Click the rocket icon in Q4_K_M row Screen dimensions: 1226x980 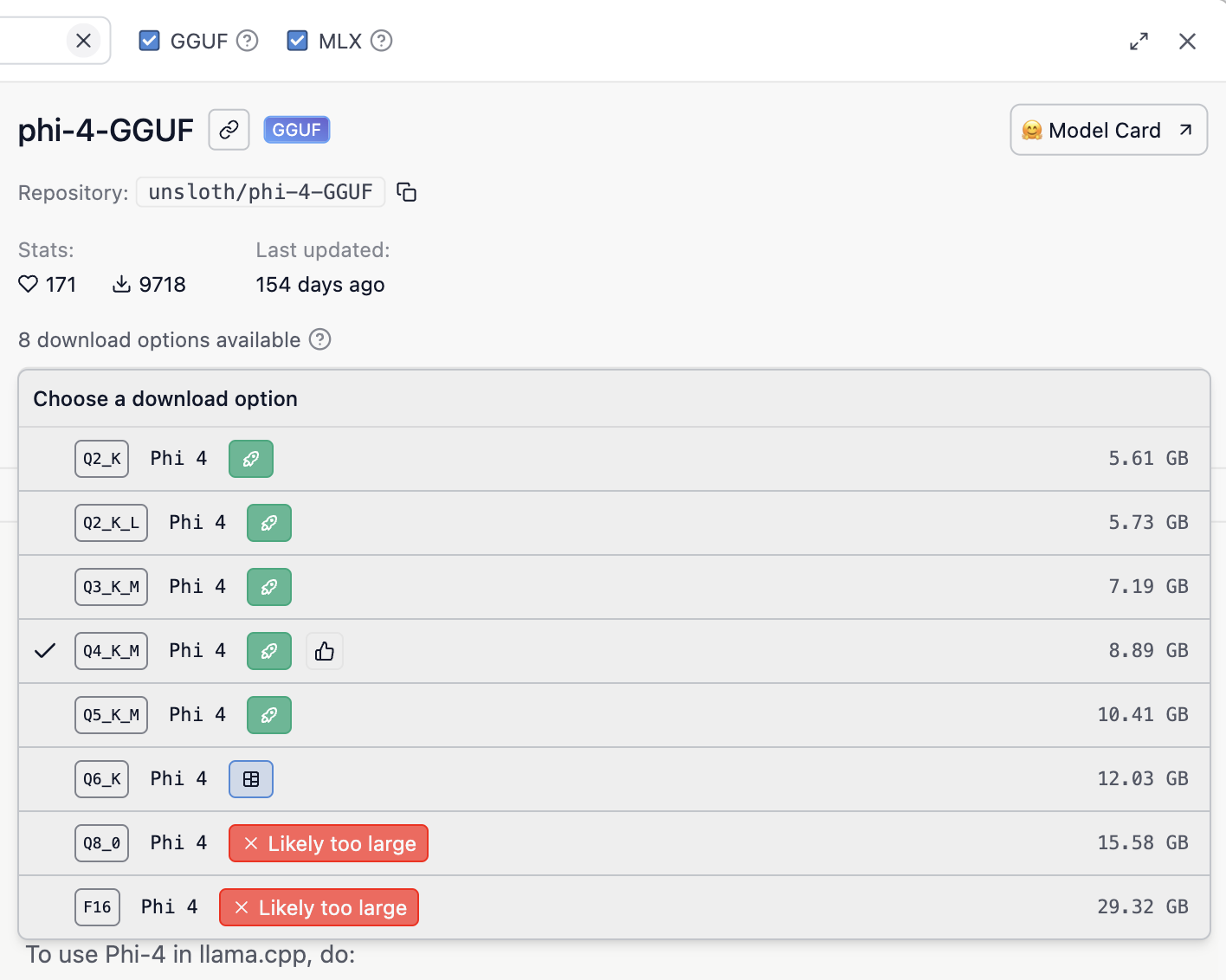269,651
